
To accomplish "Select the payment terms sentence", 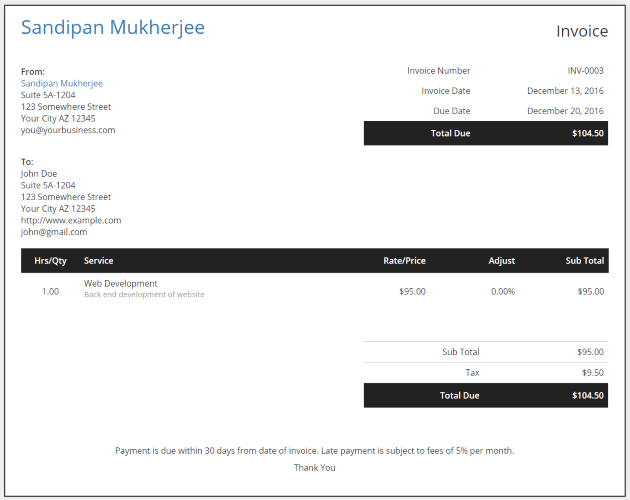I will click(x=315, y=451).
